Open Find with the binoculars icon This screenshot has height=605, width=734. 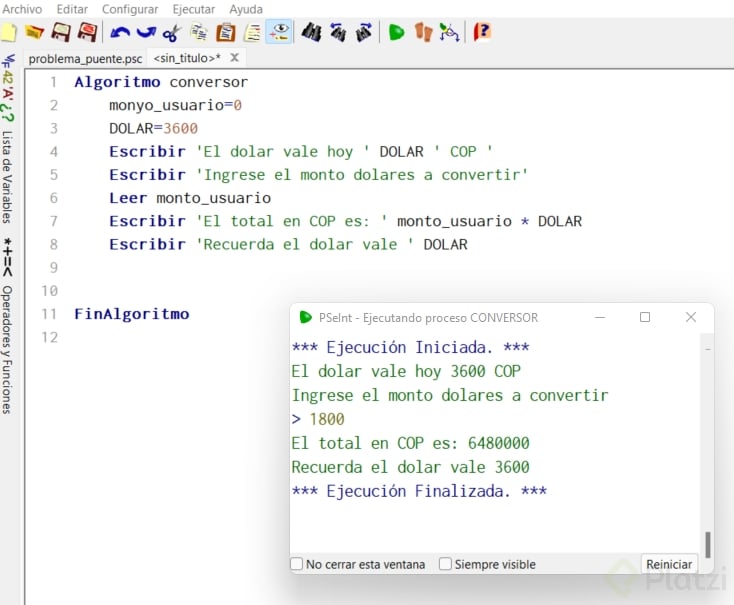pyautogui.click(x=311, y=32)
